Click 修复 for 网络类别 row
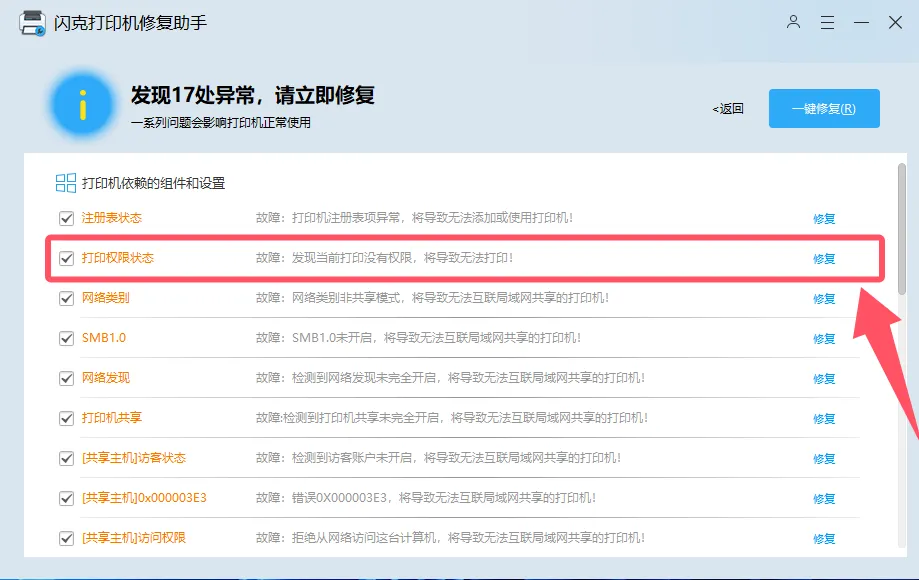The height and width of the screenshot is (580, 919). click(824, 298)
